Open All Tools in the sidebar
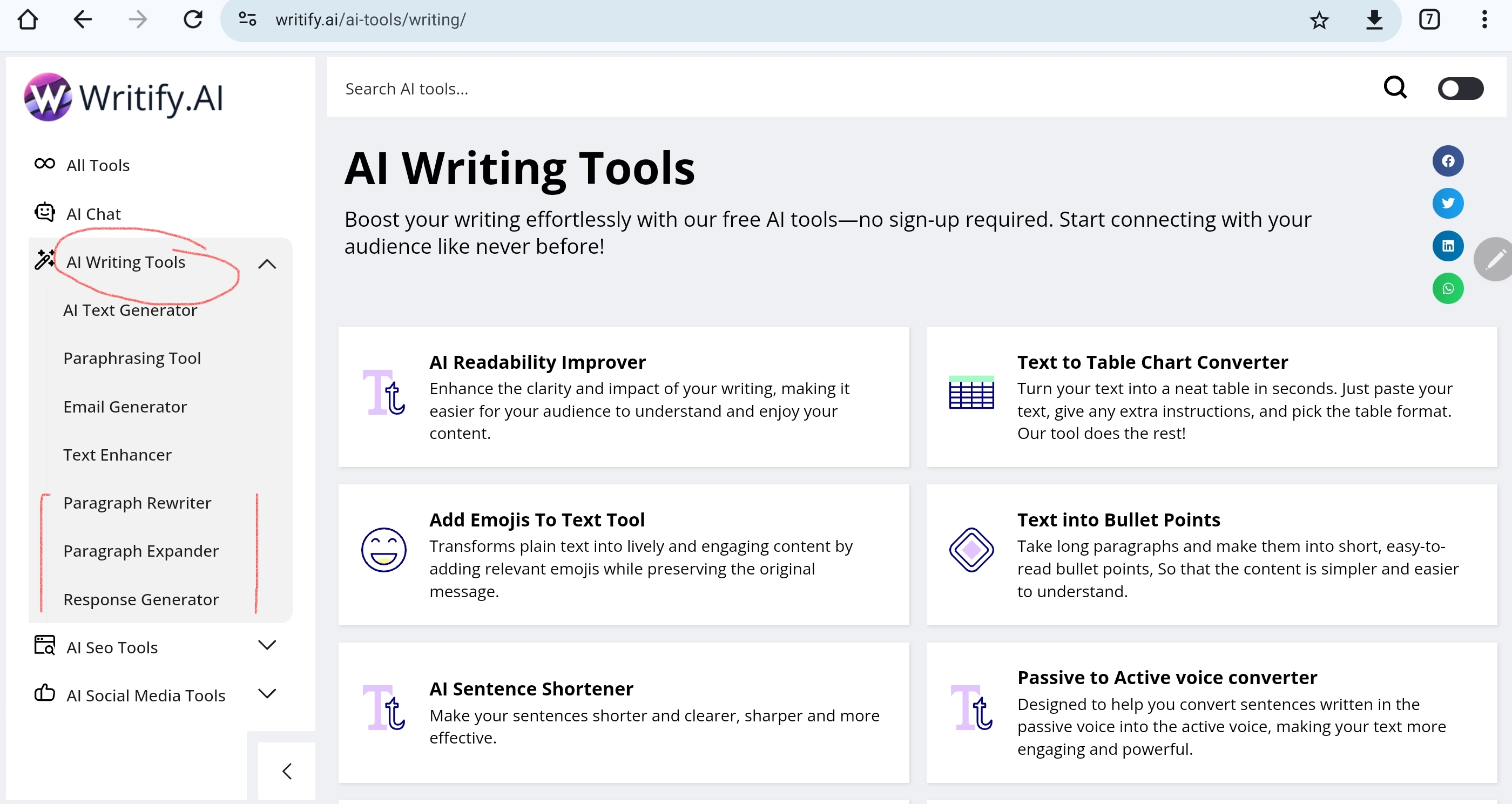 pyautogui.click(x=97, y=165)
